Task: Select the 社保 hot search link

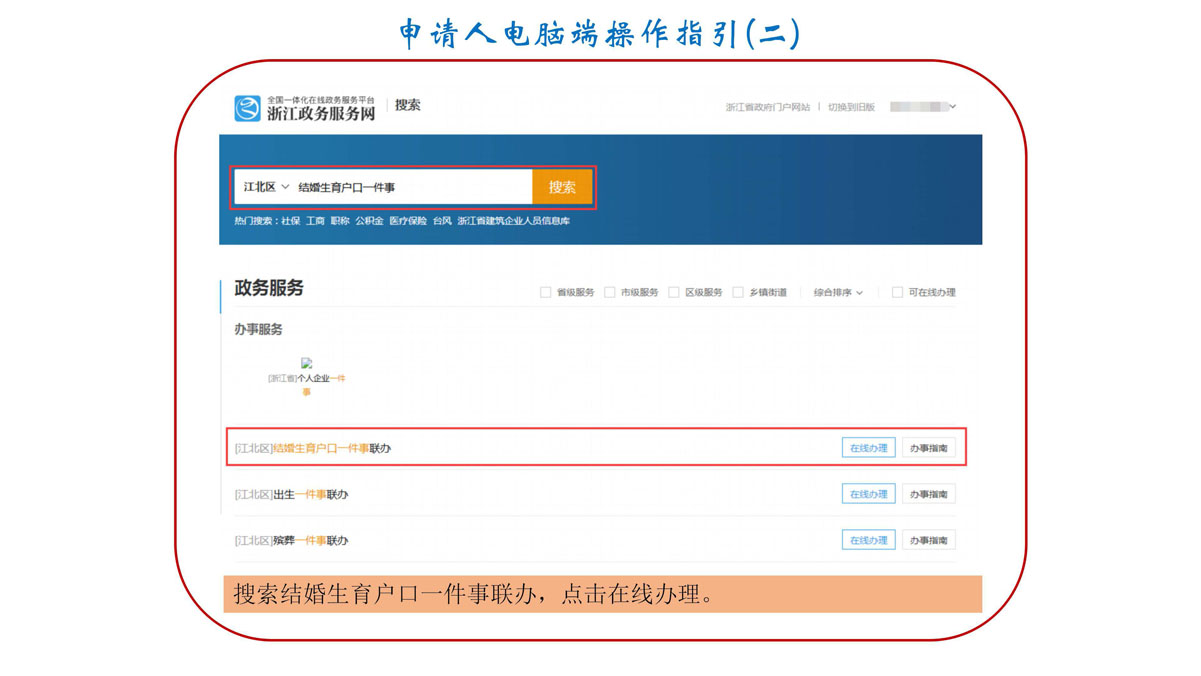Action: pyautogui.click(x=290, y=221)
